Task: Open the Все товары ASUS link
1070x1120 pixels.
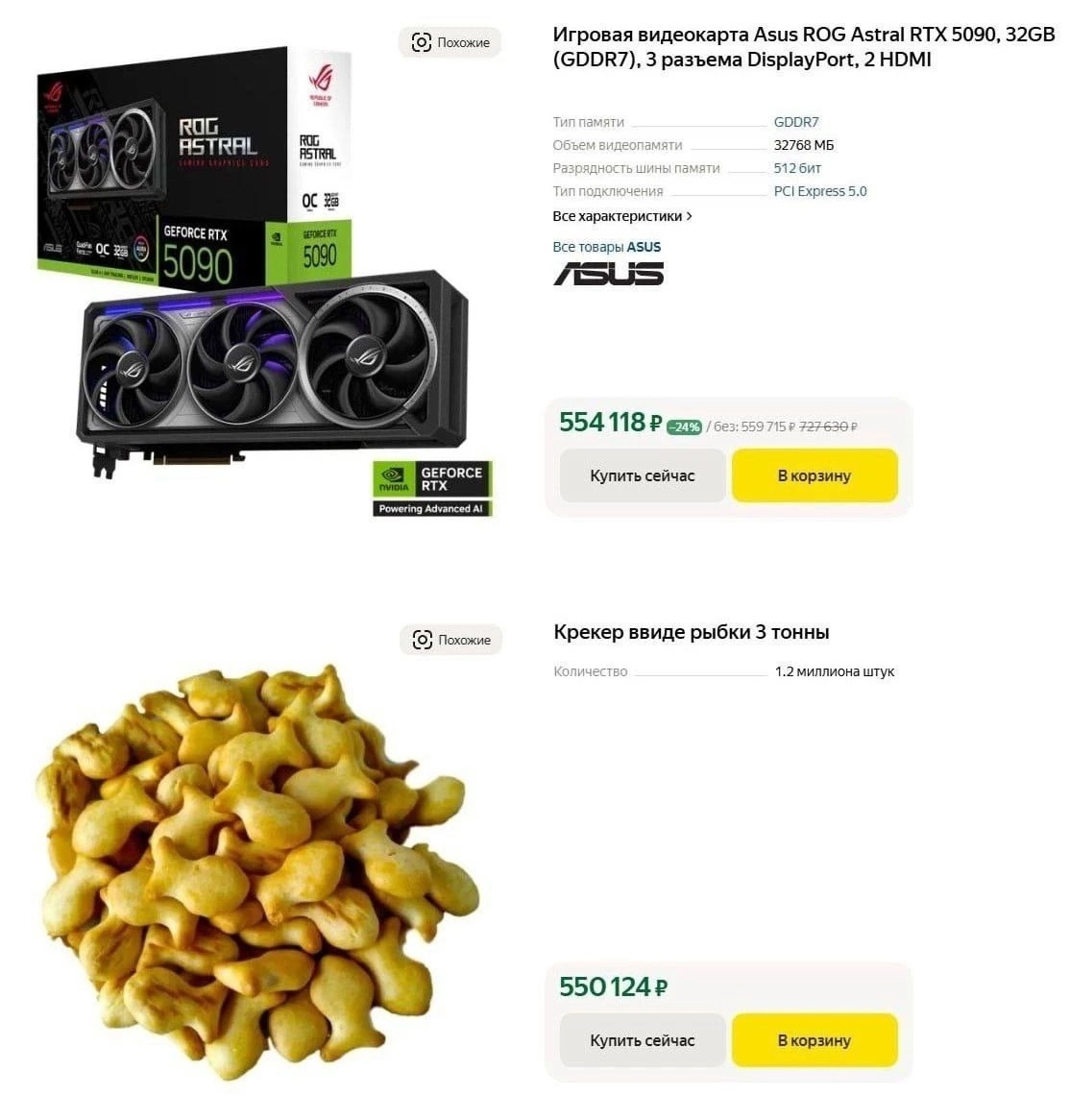Action: (x=606, y=247)
